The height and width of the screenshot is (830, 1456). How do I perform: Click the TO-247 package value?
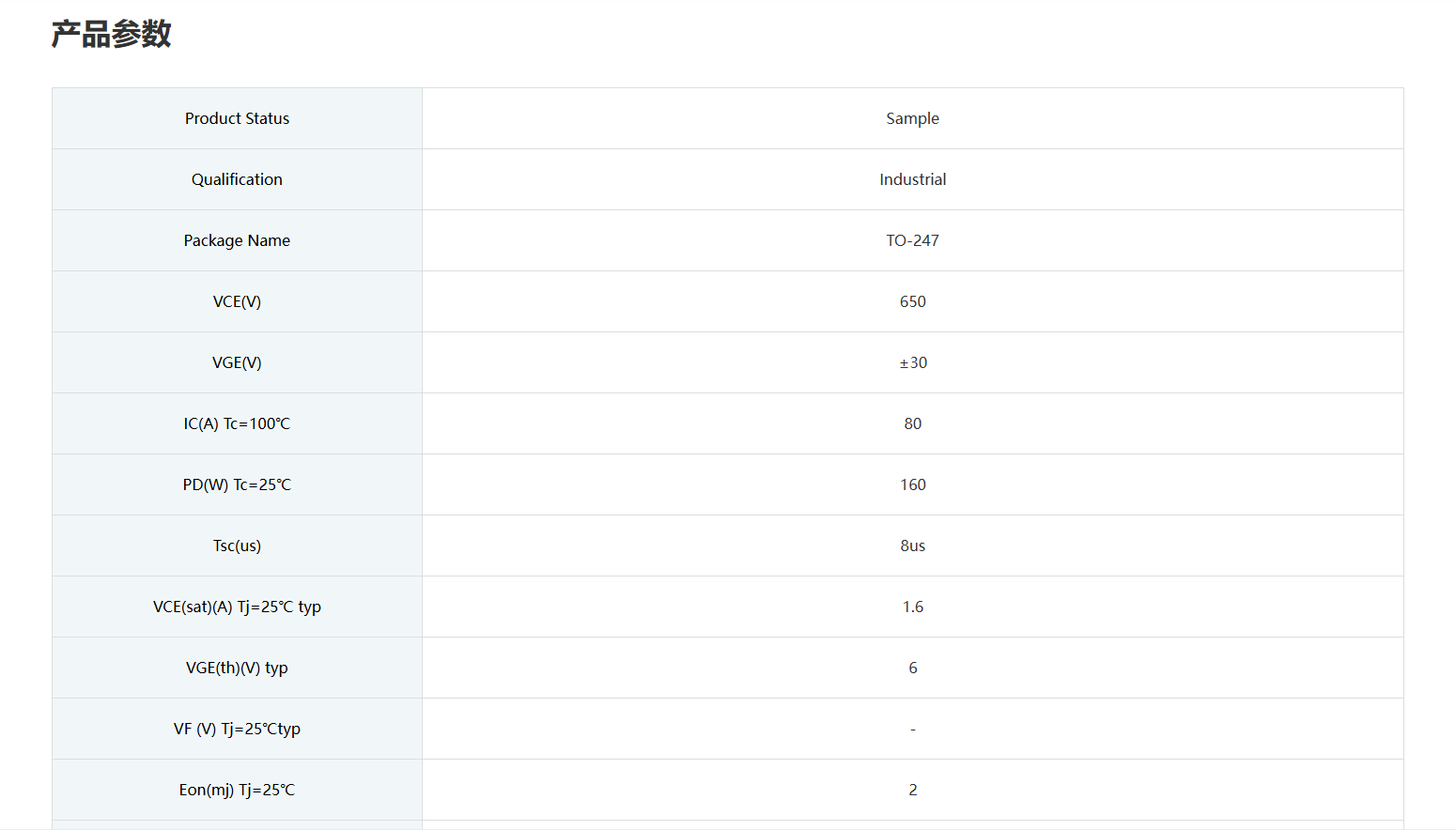[912, 240]
